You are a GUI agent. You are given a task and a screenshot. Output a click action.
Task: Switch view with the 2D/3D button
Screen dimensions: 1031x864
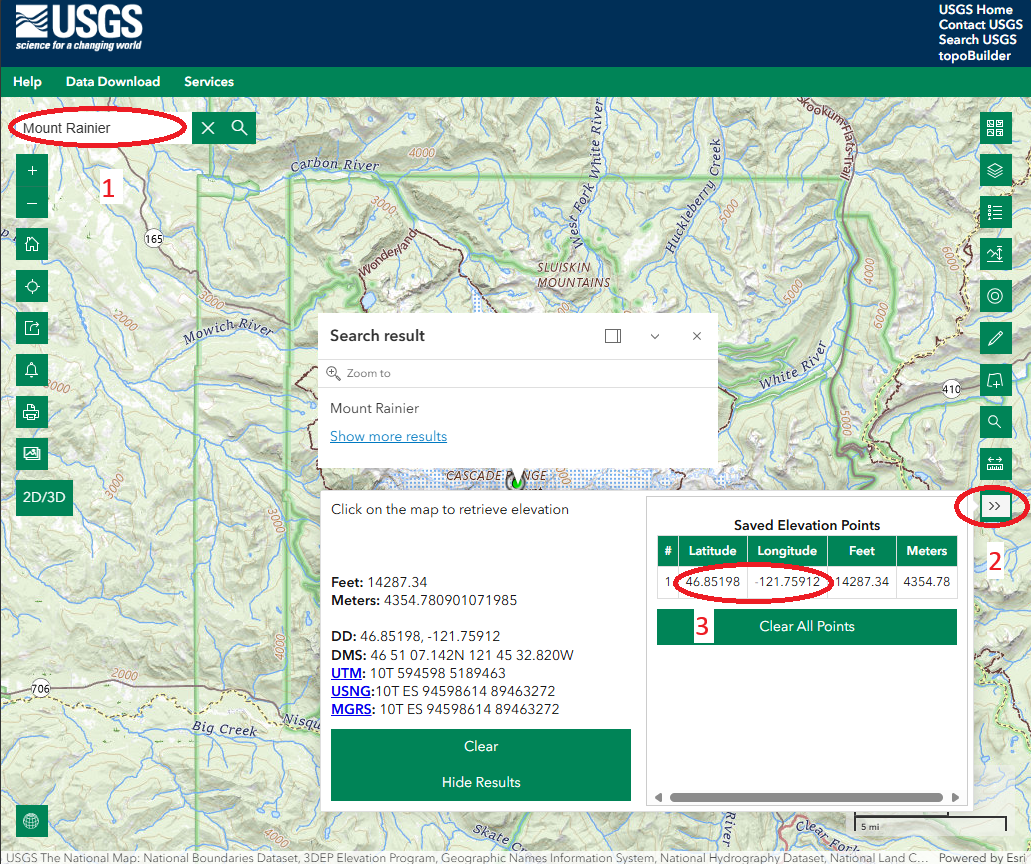[x=44, y=498]
